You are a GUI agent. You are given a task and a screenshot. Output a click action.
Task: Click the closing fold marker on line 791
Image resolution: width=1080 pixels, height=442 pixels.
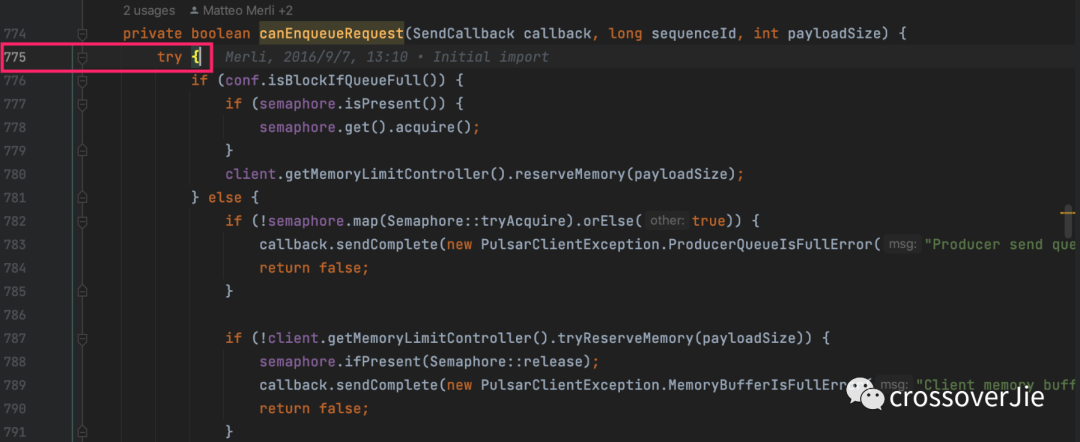click(83, 432)
